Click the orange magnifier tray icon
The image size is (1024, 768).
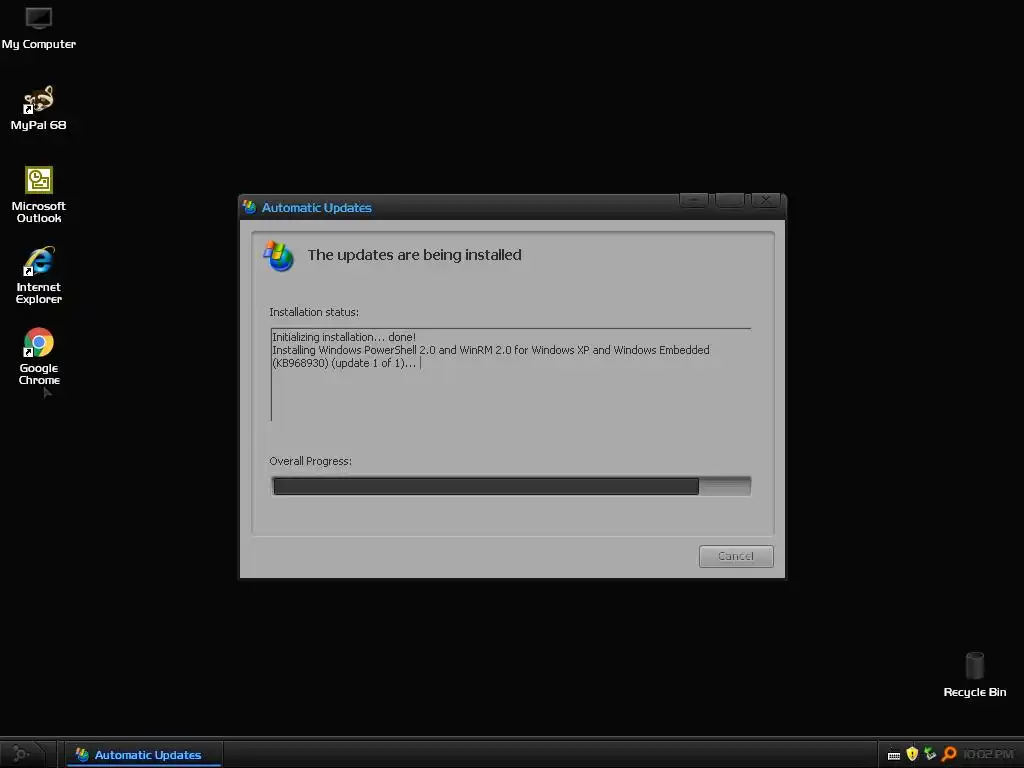(949, 754)
